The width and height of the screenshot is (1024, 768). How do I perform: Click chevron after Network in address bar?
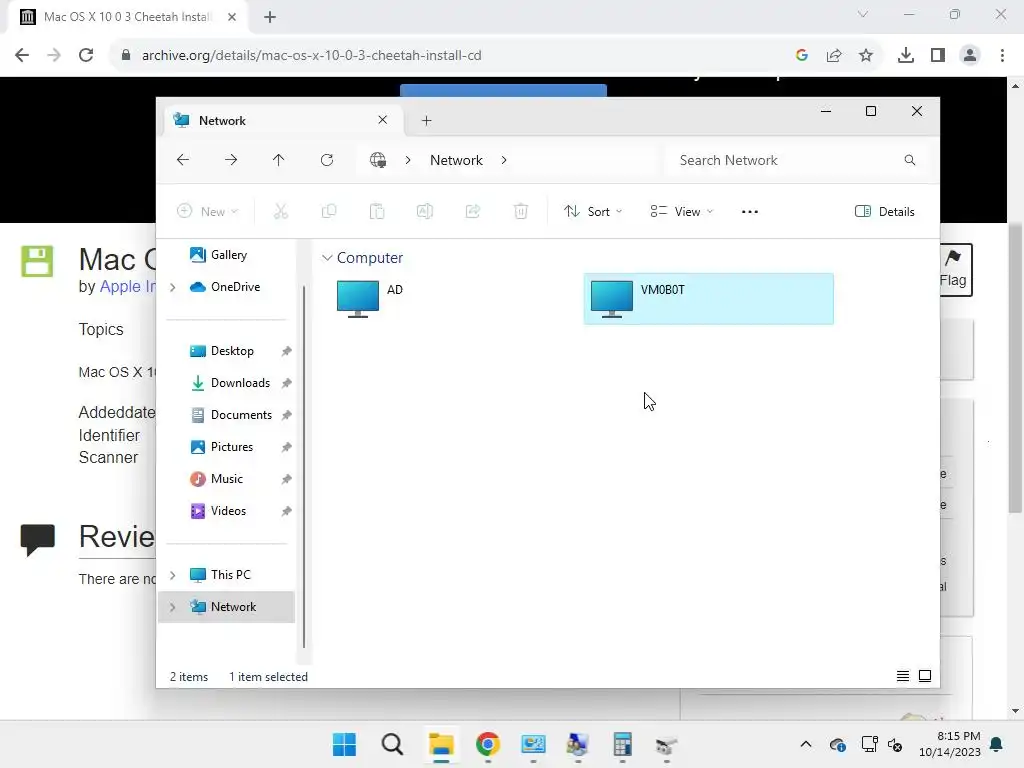pos(504,160)
